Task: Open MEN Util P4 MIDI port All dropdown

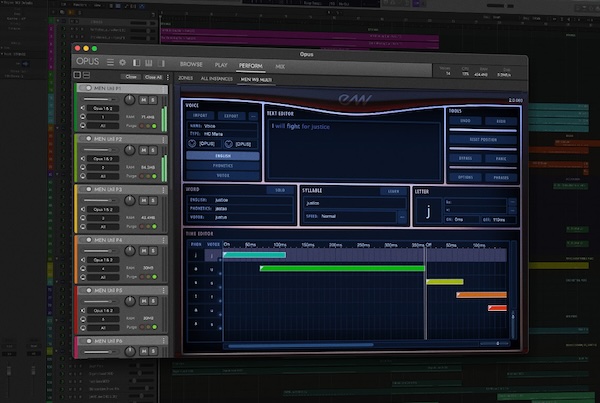Action: click(103, 277)
